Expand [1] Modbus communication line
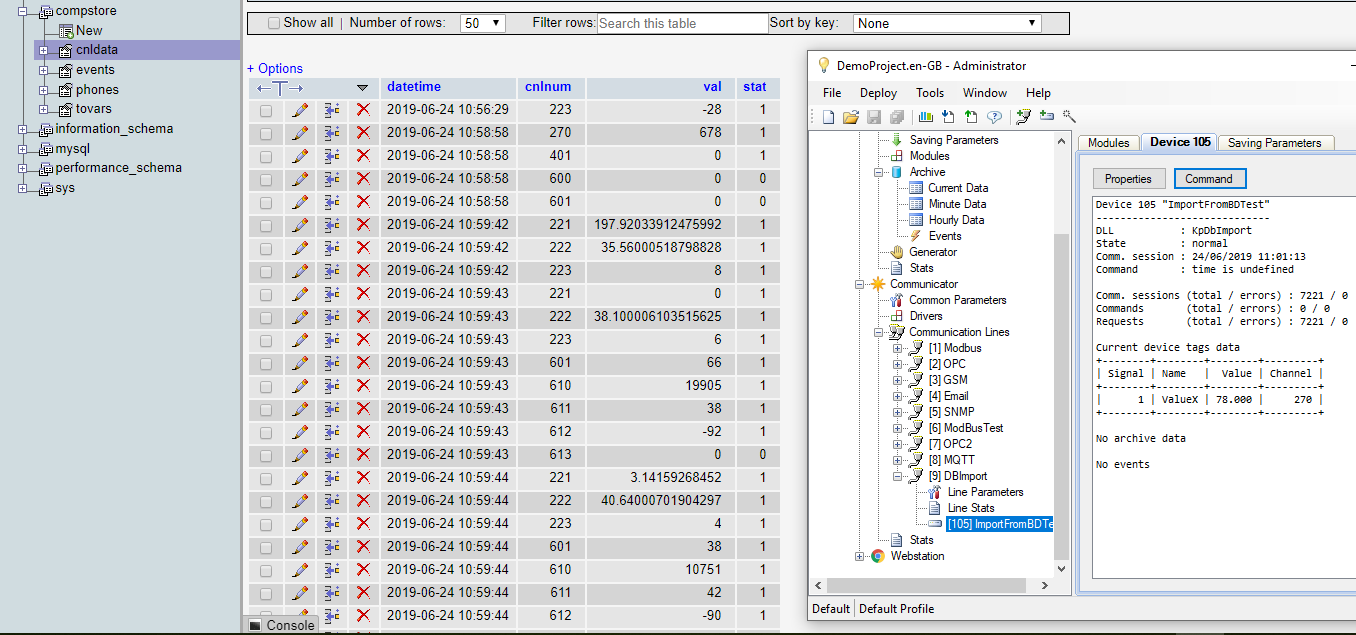 [x=898, y=348]
